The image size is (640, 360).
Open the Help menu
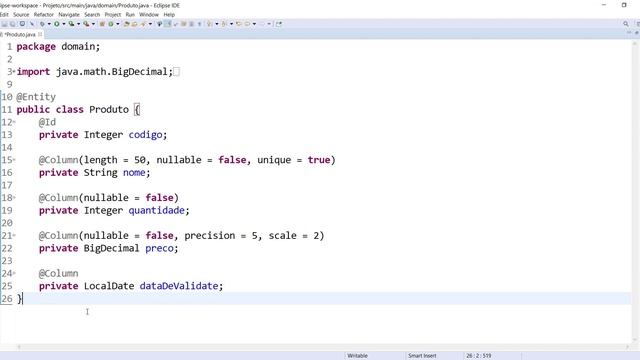(169, 14)
